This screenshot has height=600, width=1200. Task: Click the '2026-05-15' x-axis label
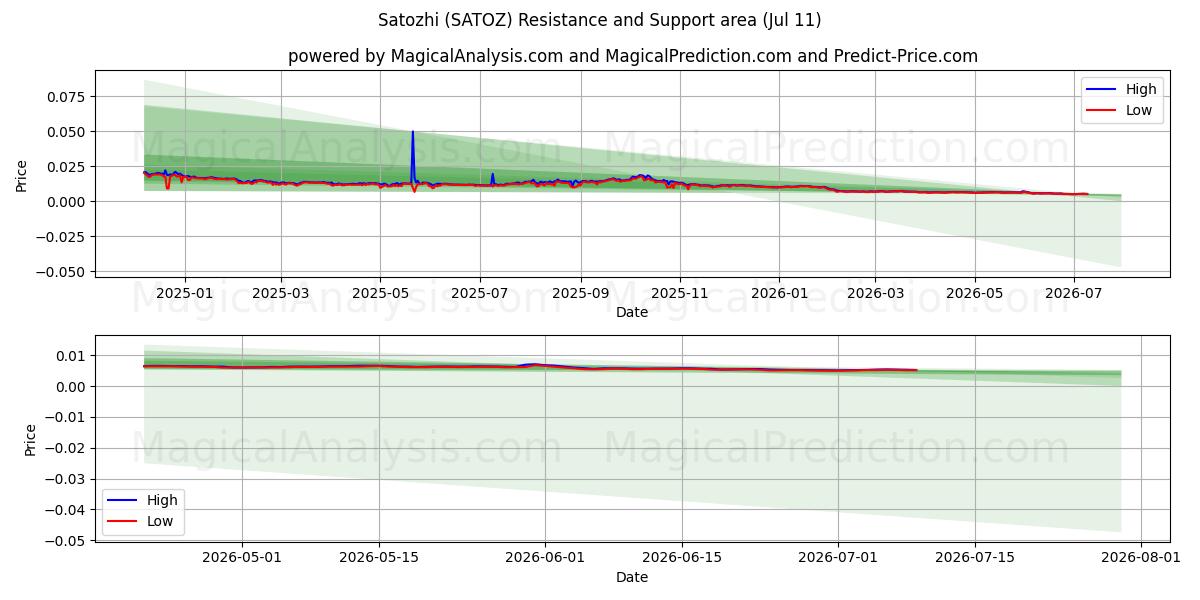click(379, 560)
